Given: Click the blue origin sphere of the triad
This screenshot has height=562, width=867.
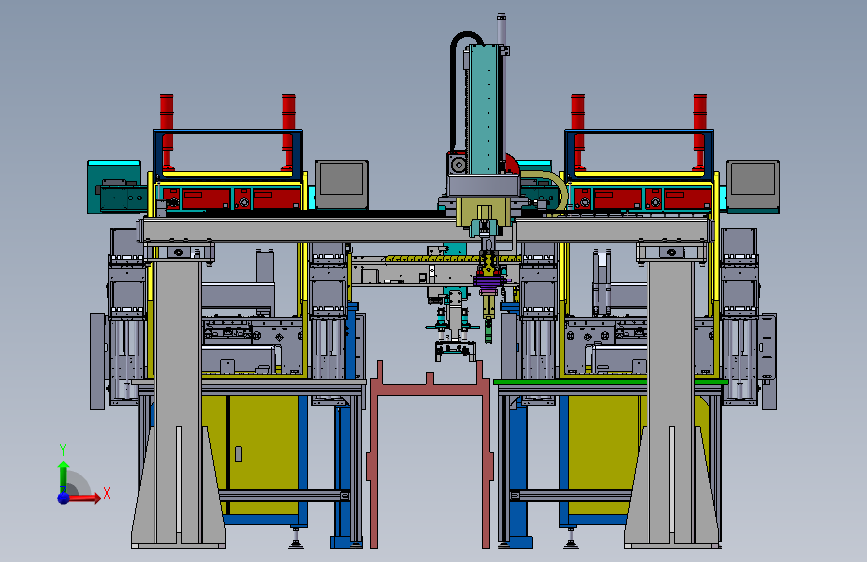Looking at the screenshot, I should [64, 498].
